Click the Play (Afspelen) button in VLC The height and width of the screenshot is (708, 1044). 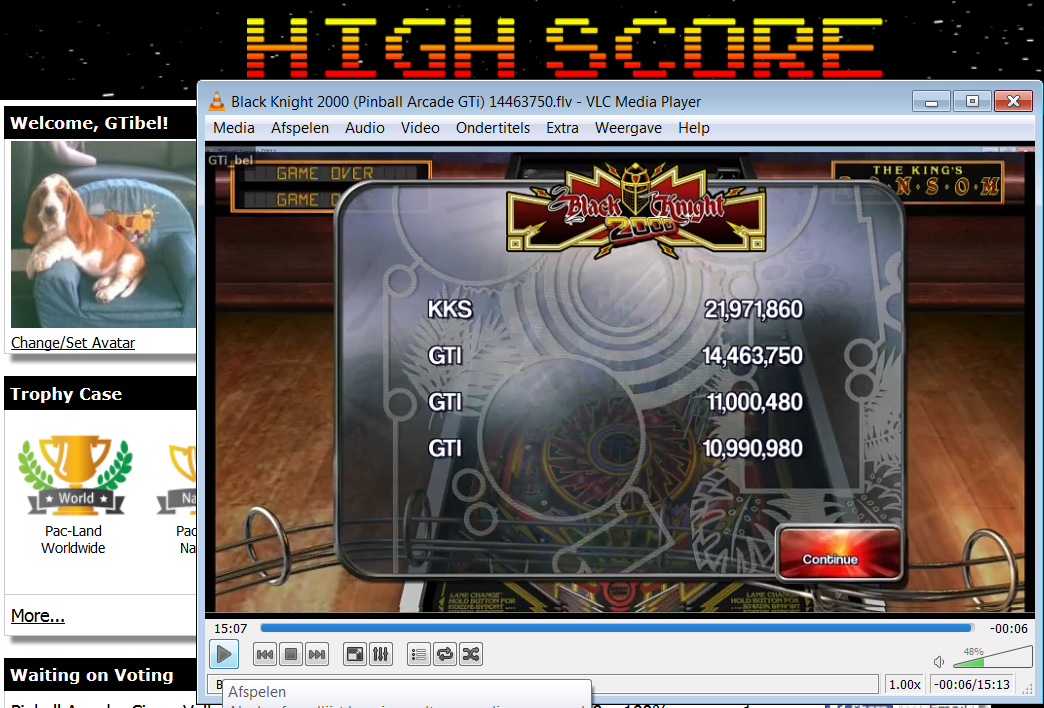pyautogui.click(x=224, y=654)
